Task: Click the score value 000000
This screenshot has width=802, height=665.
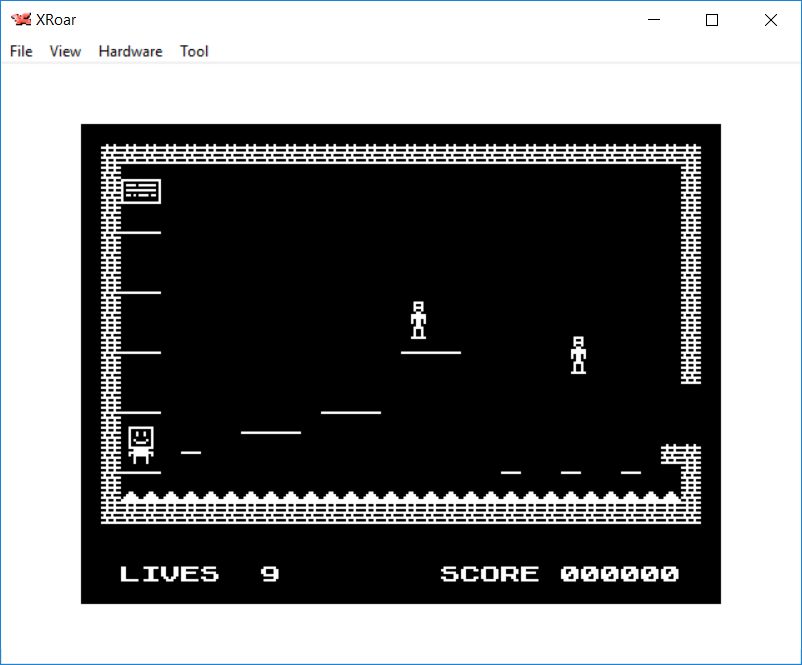Action: pyautogui.click(x=619, y=574)
